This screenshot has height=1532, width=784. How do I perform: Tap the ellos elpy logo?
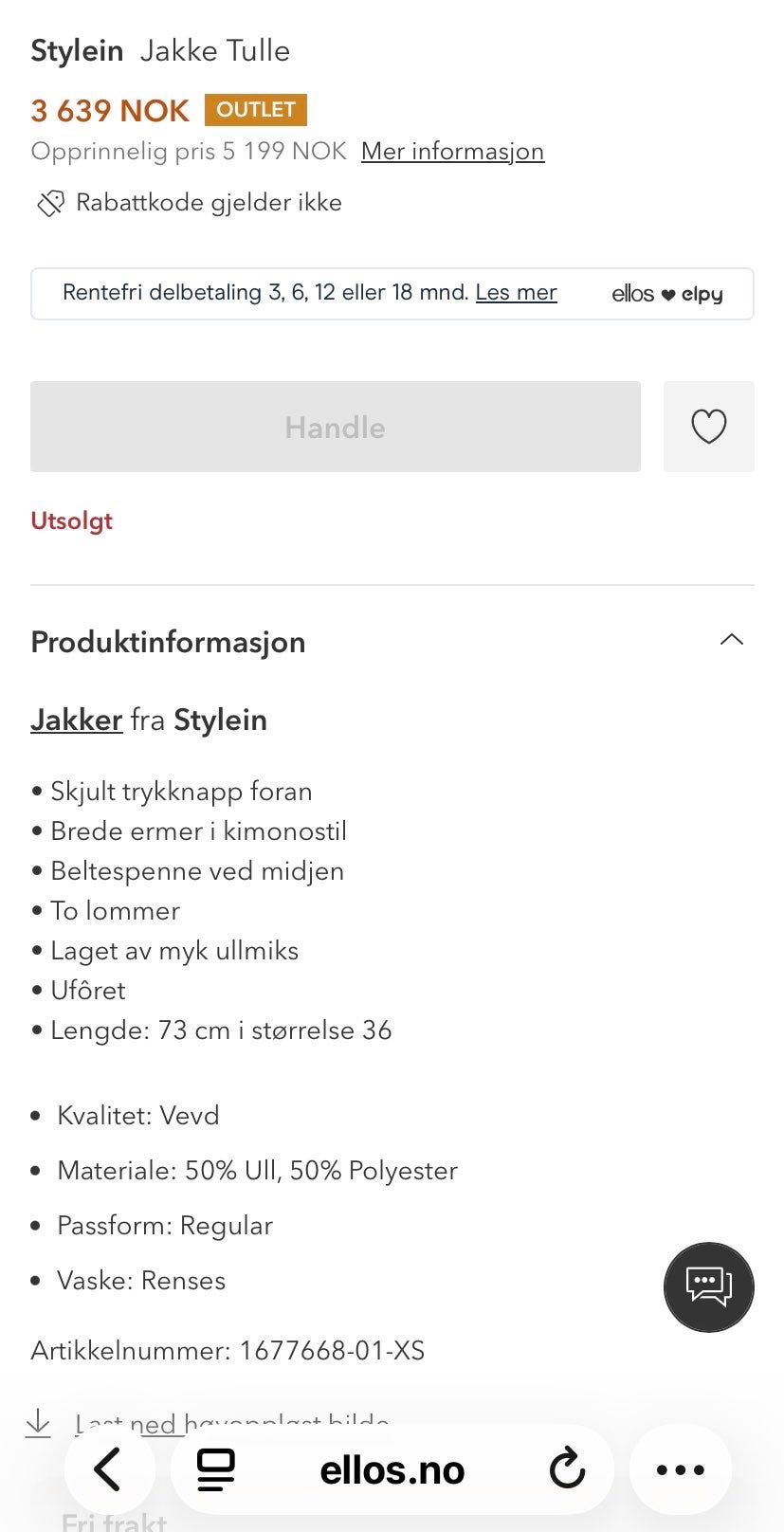tap(666, 294)
